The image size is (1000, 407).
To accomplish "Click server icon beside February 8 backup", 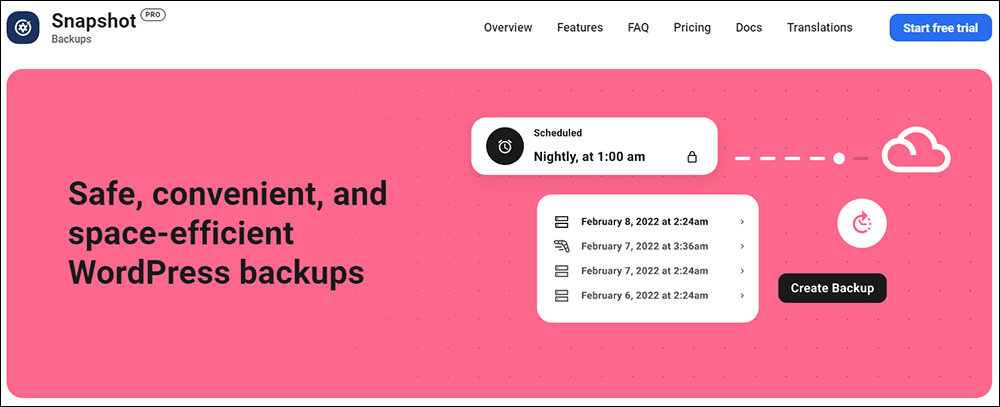I will [x=561, y=222].
